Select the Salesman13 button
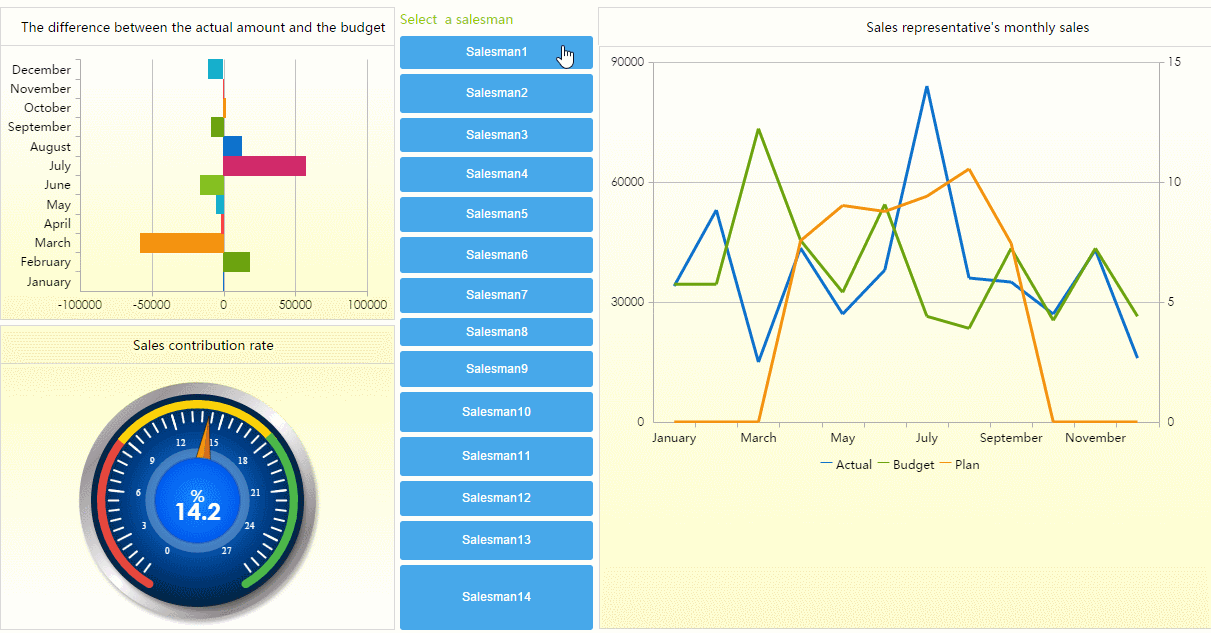This screenshot has height=633, width=1211. [x=496, y=540]
